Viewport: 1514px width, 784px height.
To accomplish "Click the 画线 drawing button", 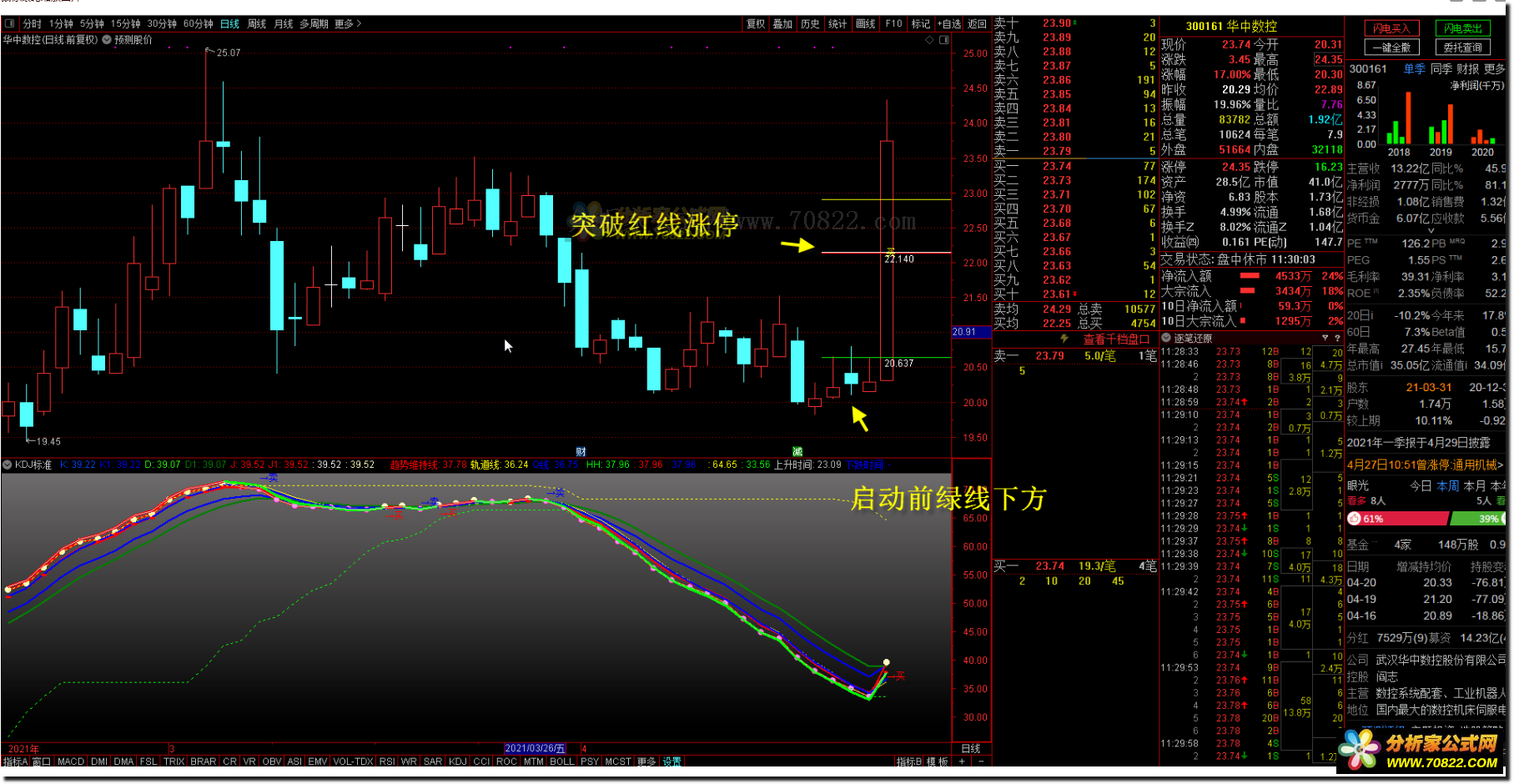I will click(865, 24).
